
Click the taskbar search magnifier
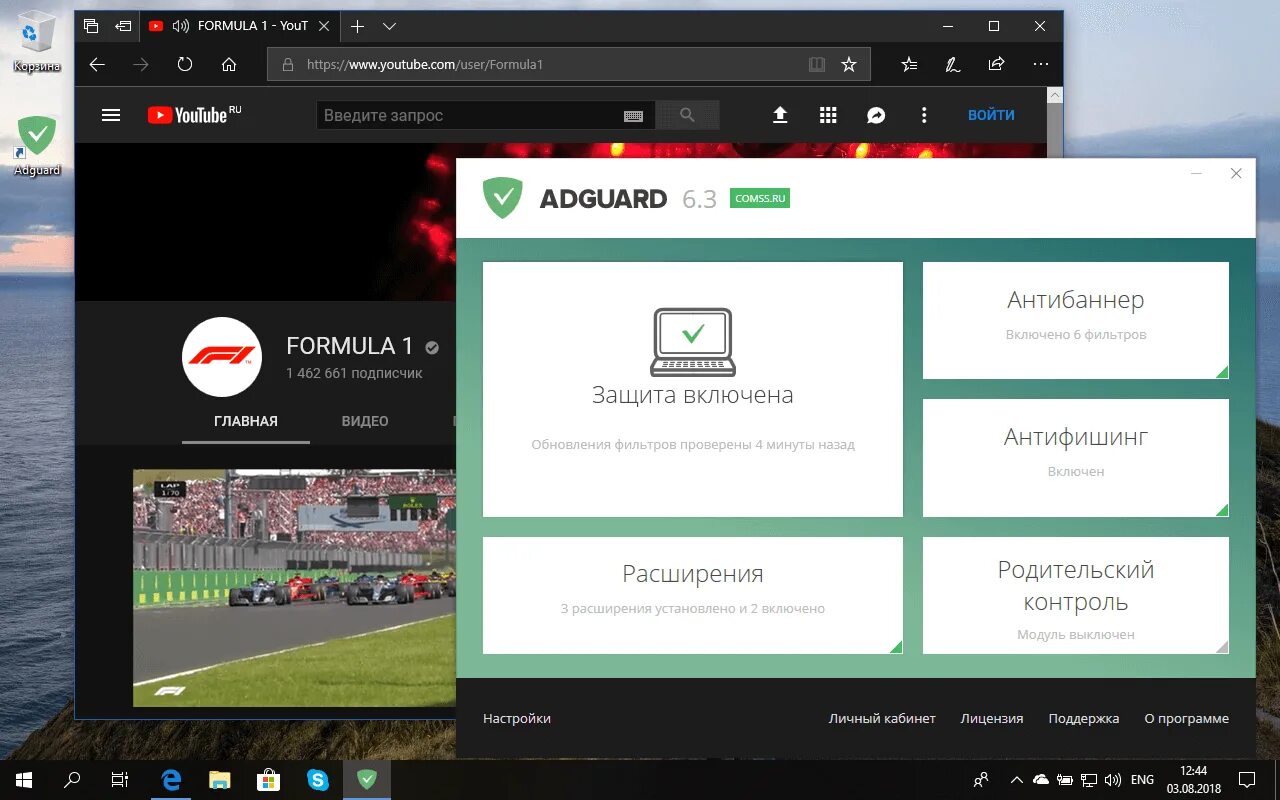point(72,780)
